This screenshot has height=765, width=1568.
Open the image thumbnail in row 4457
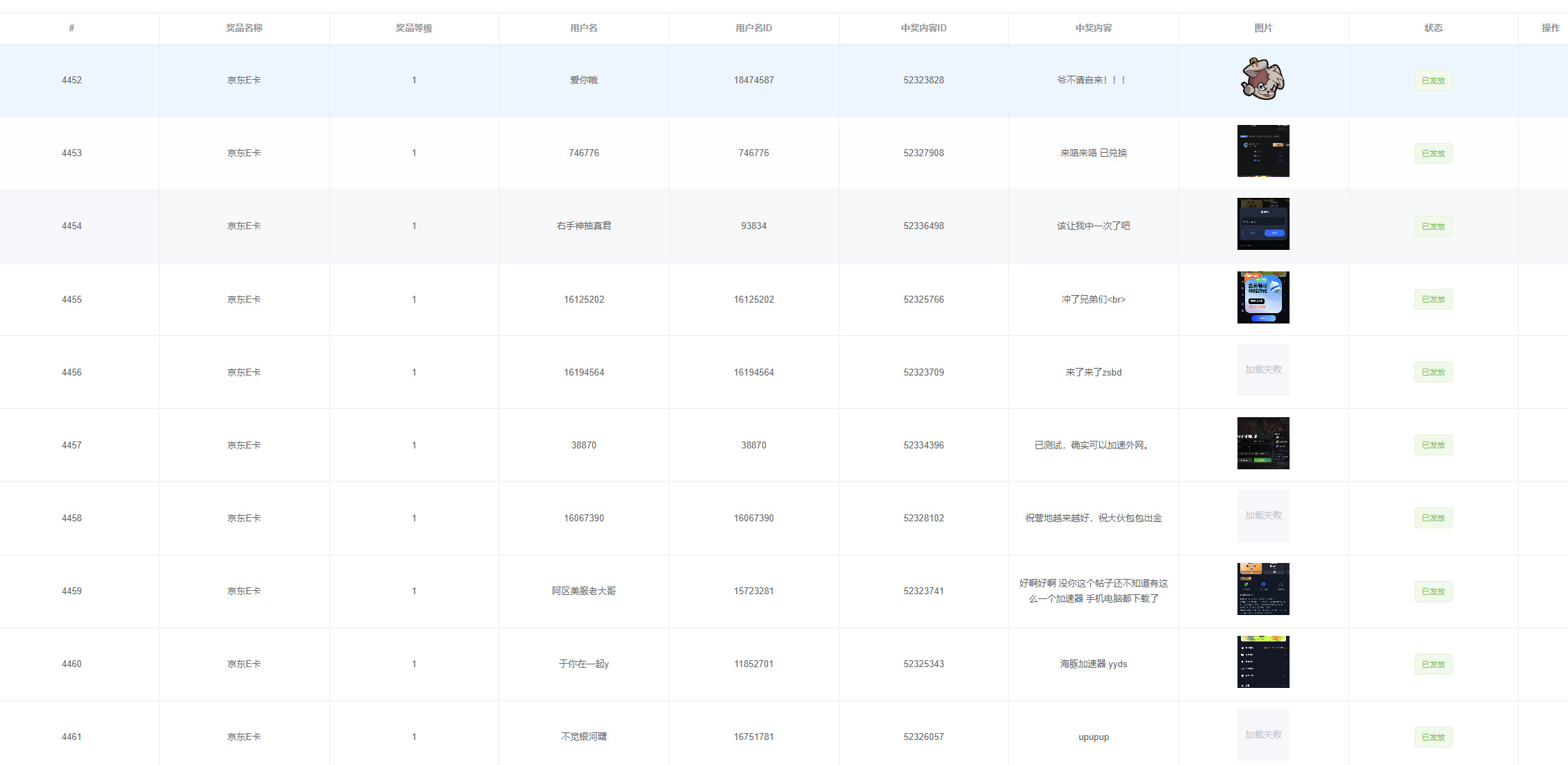pos(1263,443)
